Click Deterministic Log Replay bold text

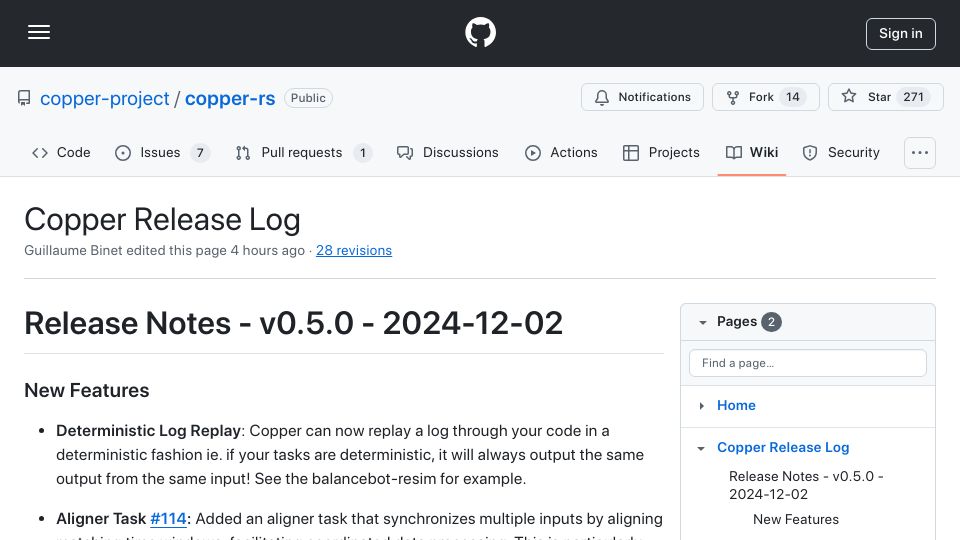[148, 430]
